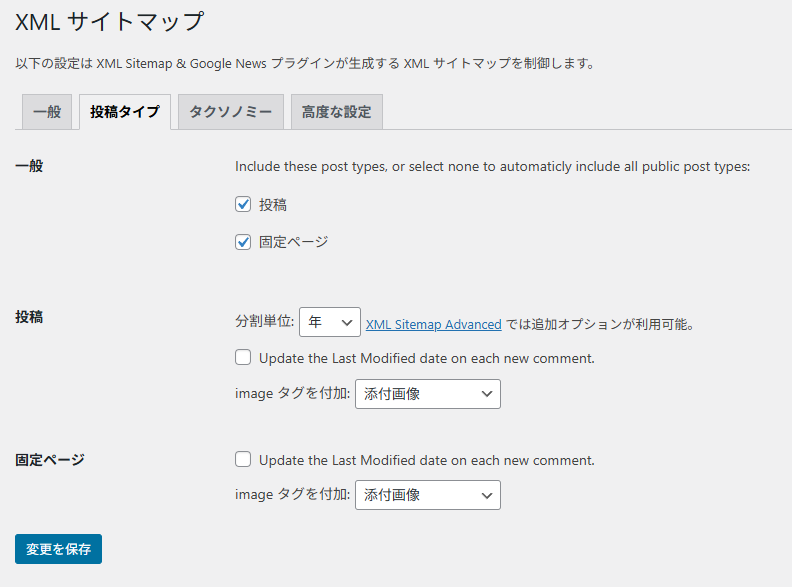Click the plugin description paragraph under the title
This screenshot has height=587, width=792.
[305, 63]
